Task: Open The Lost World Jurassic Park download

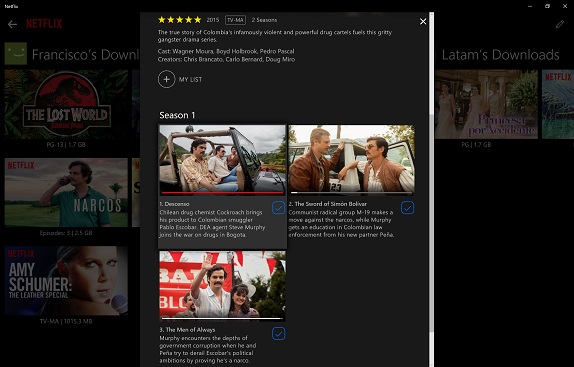Action: tap(66, 104)
